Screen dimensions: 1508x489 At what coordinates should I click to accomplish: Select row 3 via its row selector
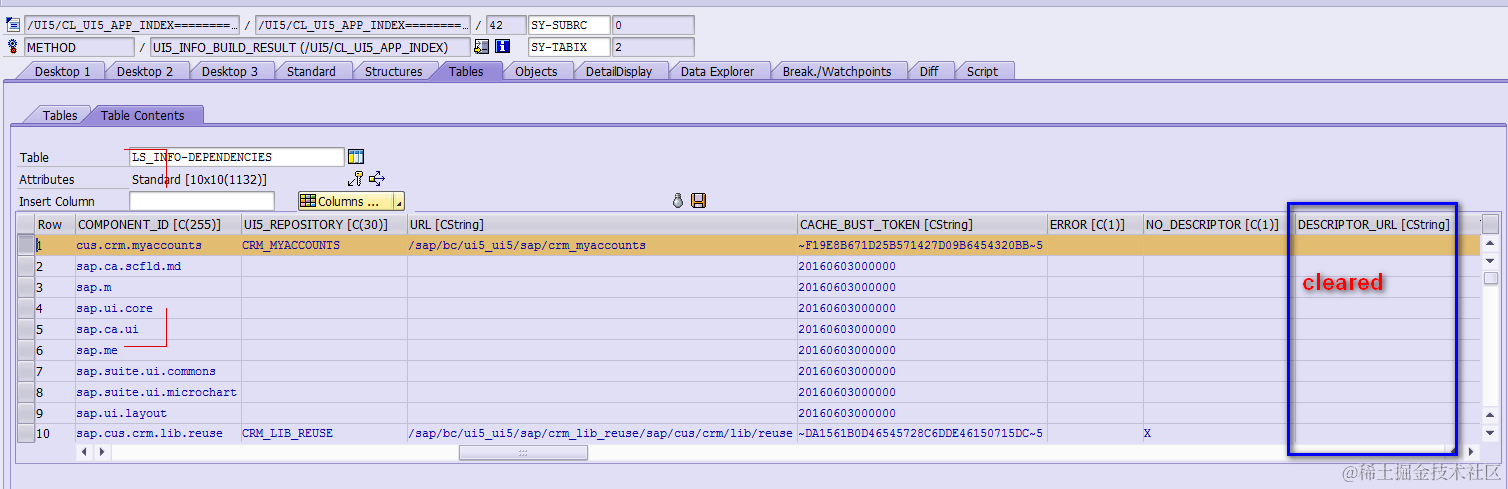tap(26, 287)
